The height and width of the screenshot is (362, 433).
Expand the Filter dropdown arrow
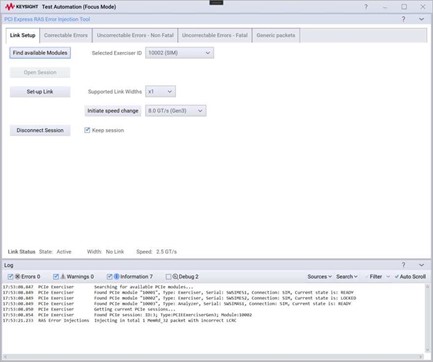click(388, 277)
